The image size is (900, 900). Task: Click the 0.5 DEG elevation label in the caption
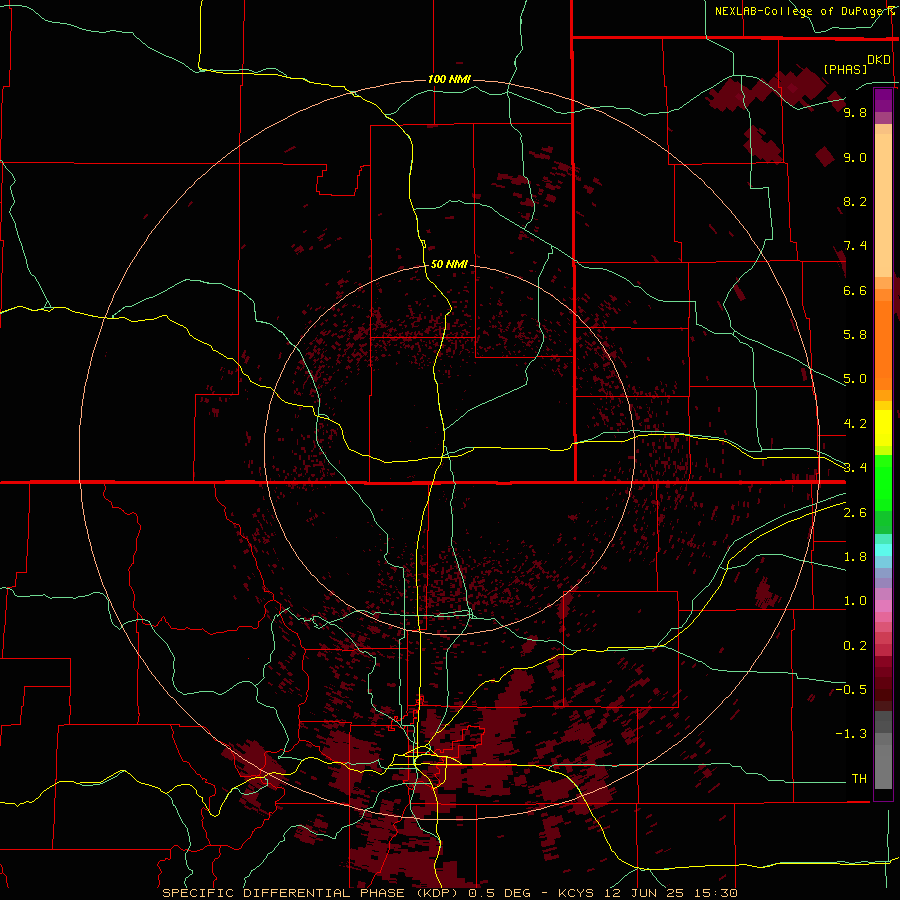(501, 893)
